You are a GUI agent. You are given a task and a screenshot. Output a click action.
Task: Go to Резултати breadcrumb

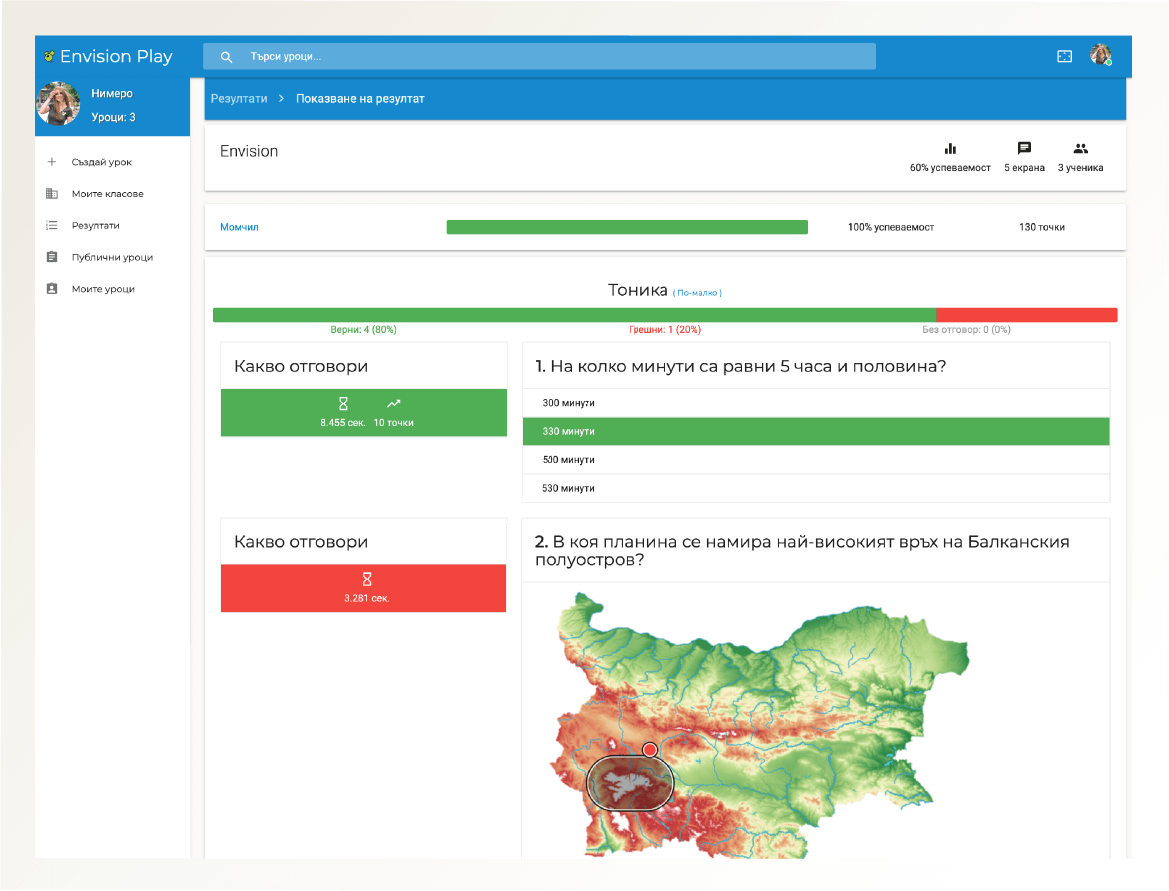point(239,99)
